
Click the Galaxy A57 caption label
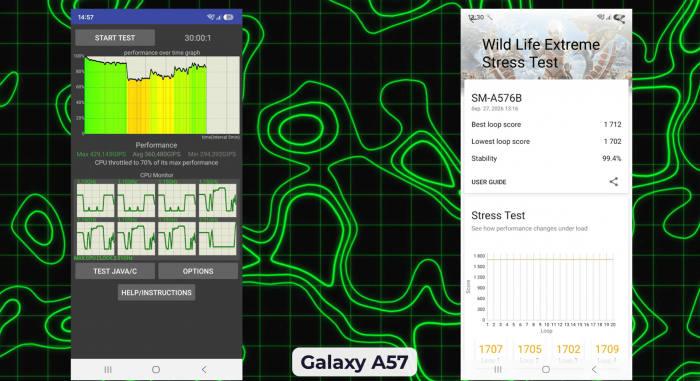(354, 362)
